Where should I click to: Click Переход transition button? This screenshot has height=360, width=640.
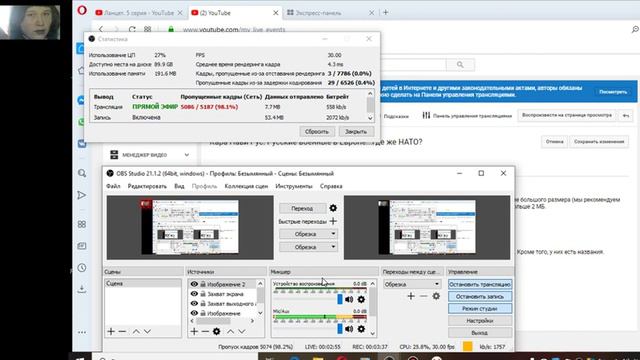coord(302,208)
